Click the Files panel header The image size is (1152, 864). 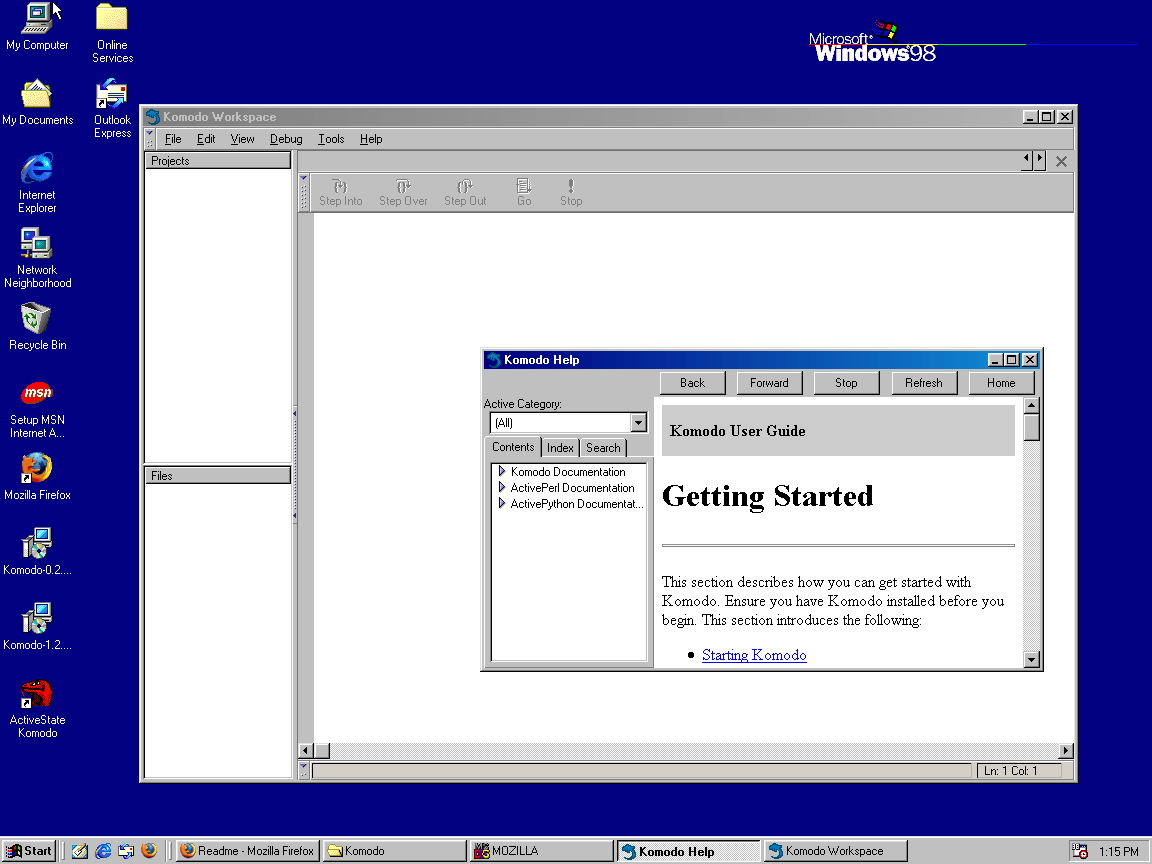[217, 475]
